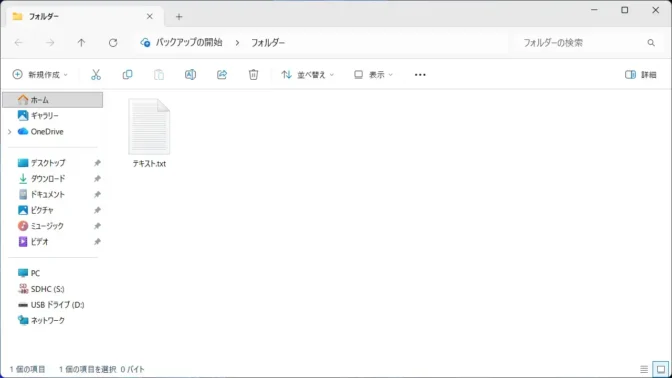Viewport: 672px width, 378px height.
Task: Maximize the Explorer window
Action: [625, 10]
